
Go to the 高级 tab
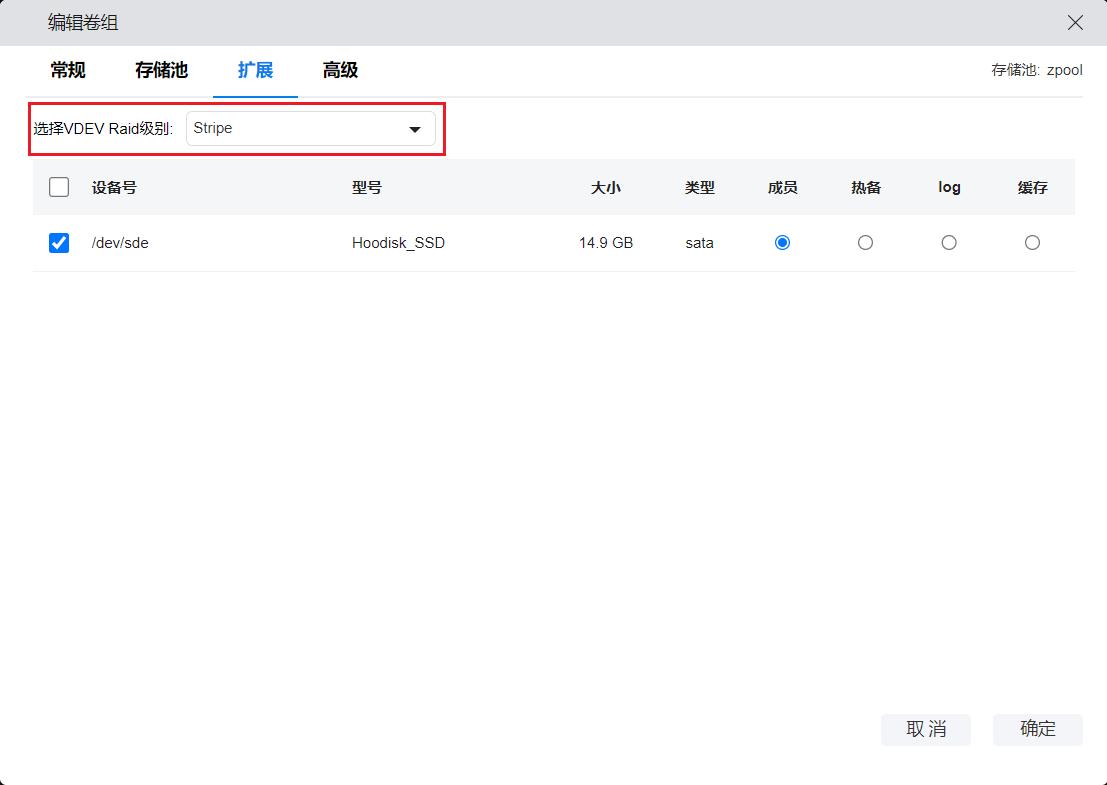[x=340, y=70]
